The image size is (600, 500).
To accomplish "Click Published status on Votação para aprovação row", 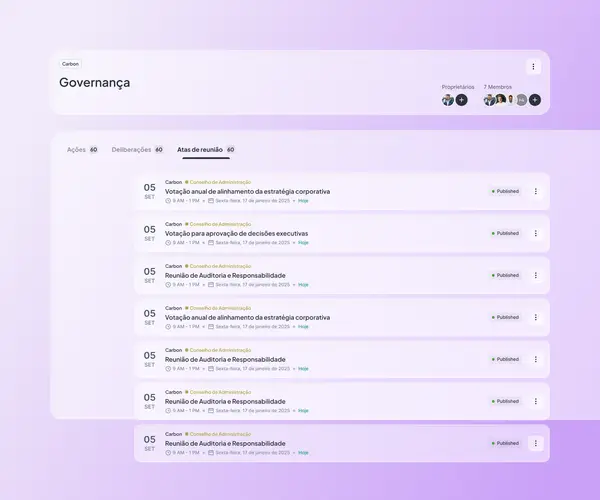I will click(505, 233).
